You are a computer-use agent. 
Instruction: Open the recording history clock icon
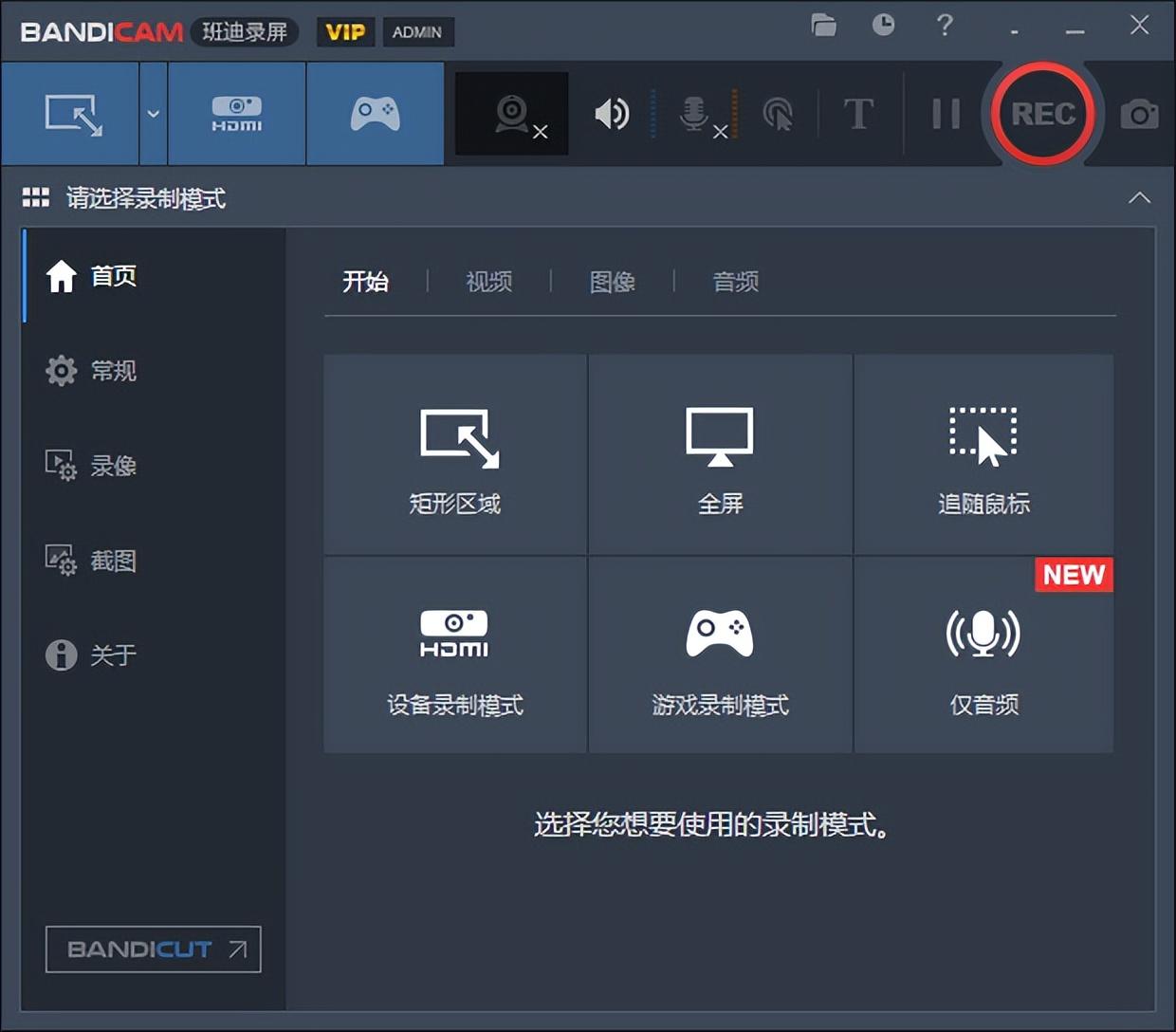883,27
